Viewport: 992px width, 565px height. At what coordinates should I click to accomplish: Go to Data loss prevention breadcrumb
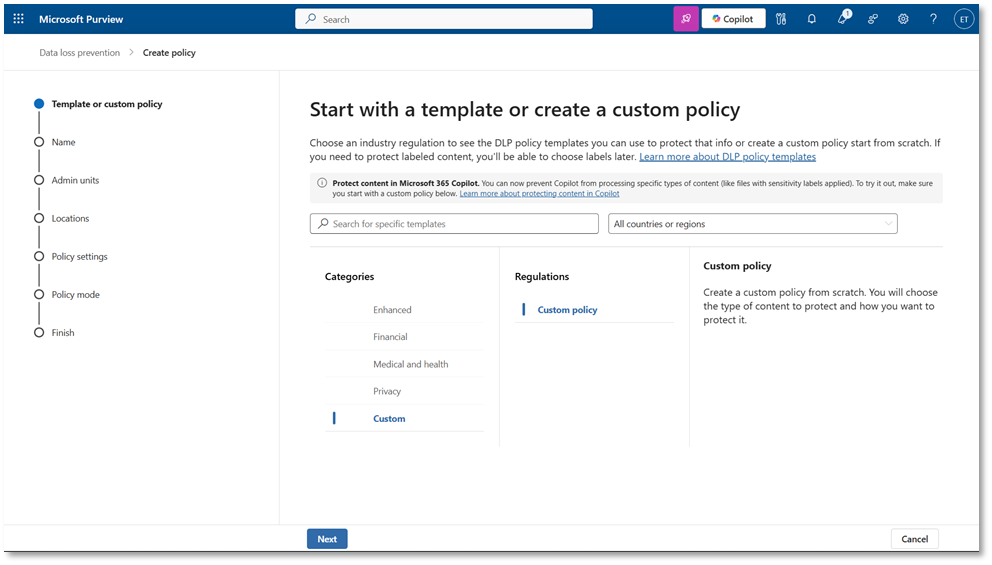click(79, 52)
